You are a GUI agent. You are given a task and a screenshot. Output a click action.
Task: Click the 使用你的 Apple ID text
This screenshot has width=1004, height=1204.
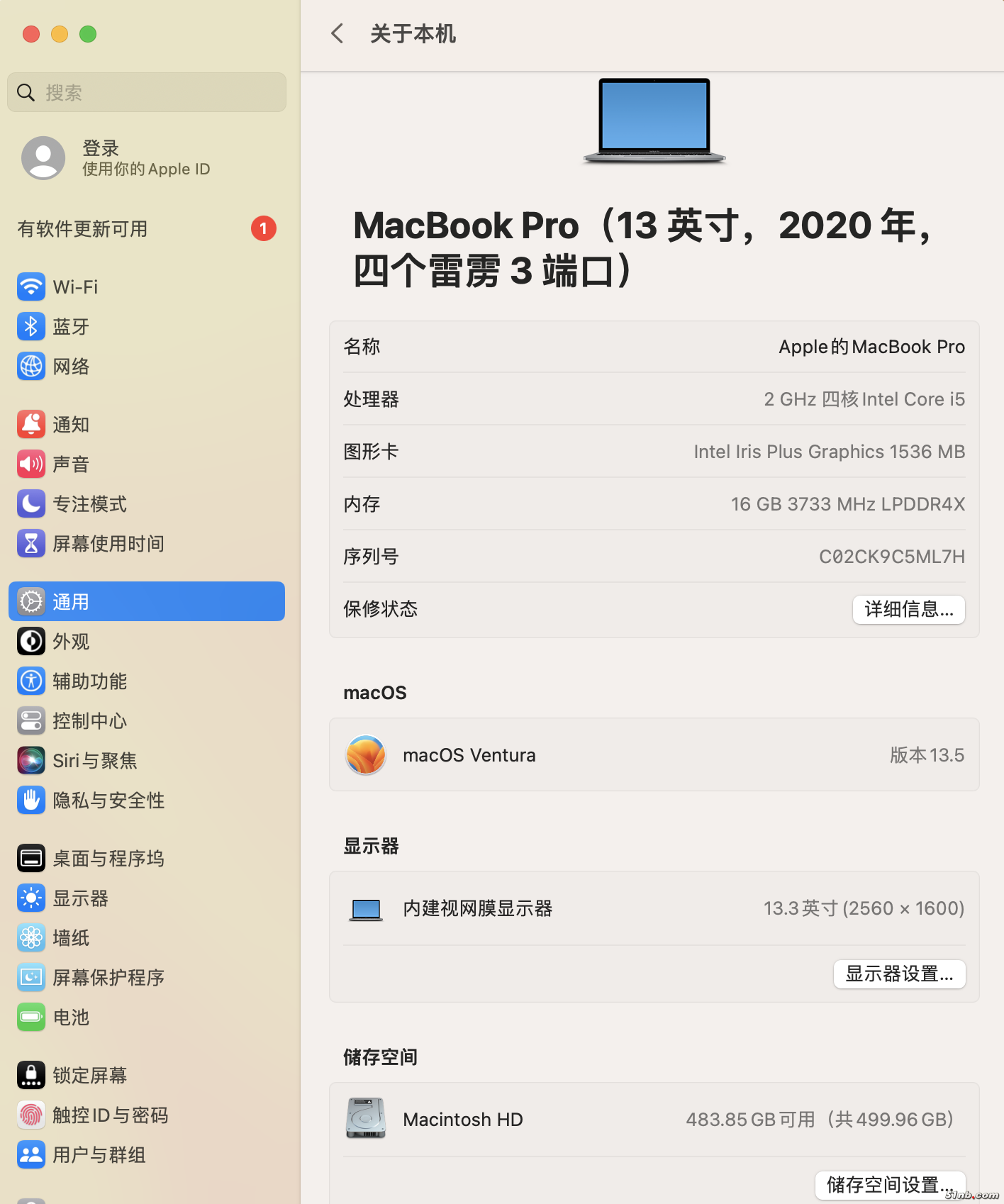click(146, 169)
